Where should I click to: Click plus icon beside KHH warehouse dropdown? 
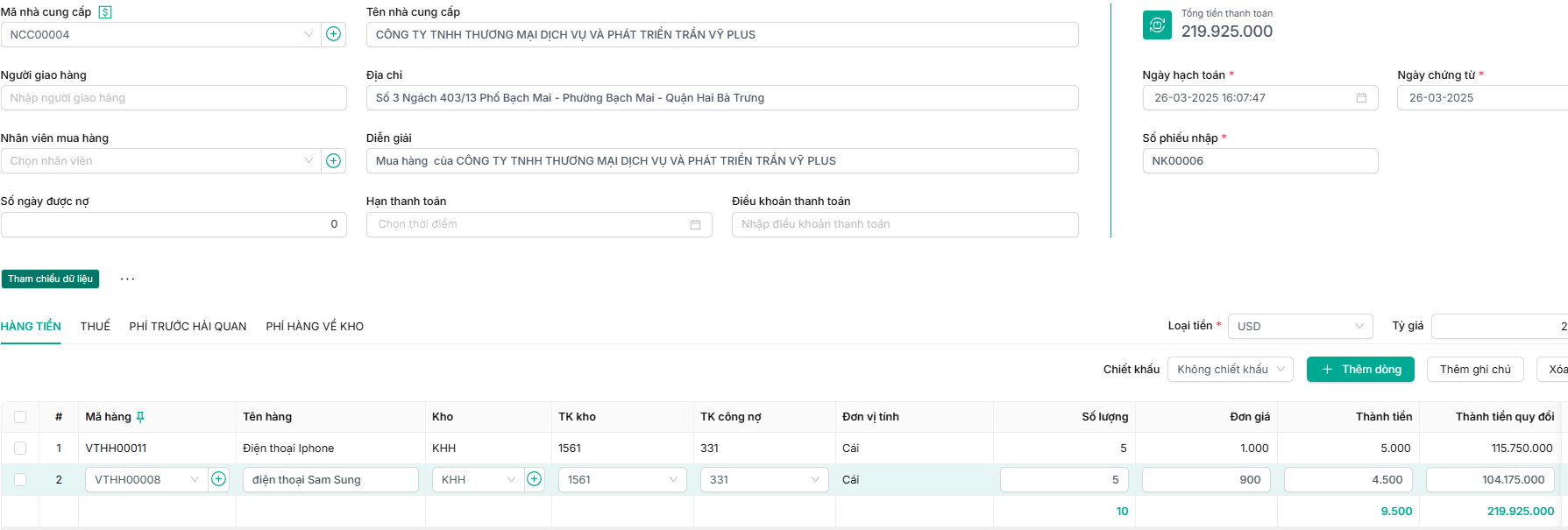tap(534, 479)
